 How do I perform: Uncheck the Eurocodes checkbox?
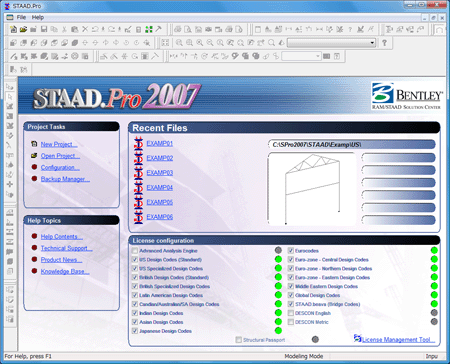tap(291, 251)
